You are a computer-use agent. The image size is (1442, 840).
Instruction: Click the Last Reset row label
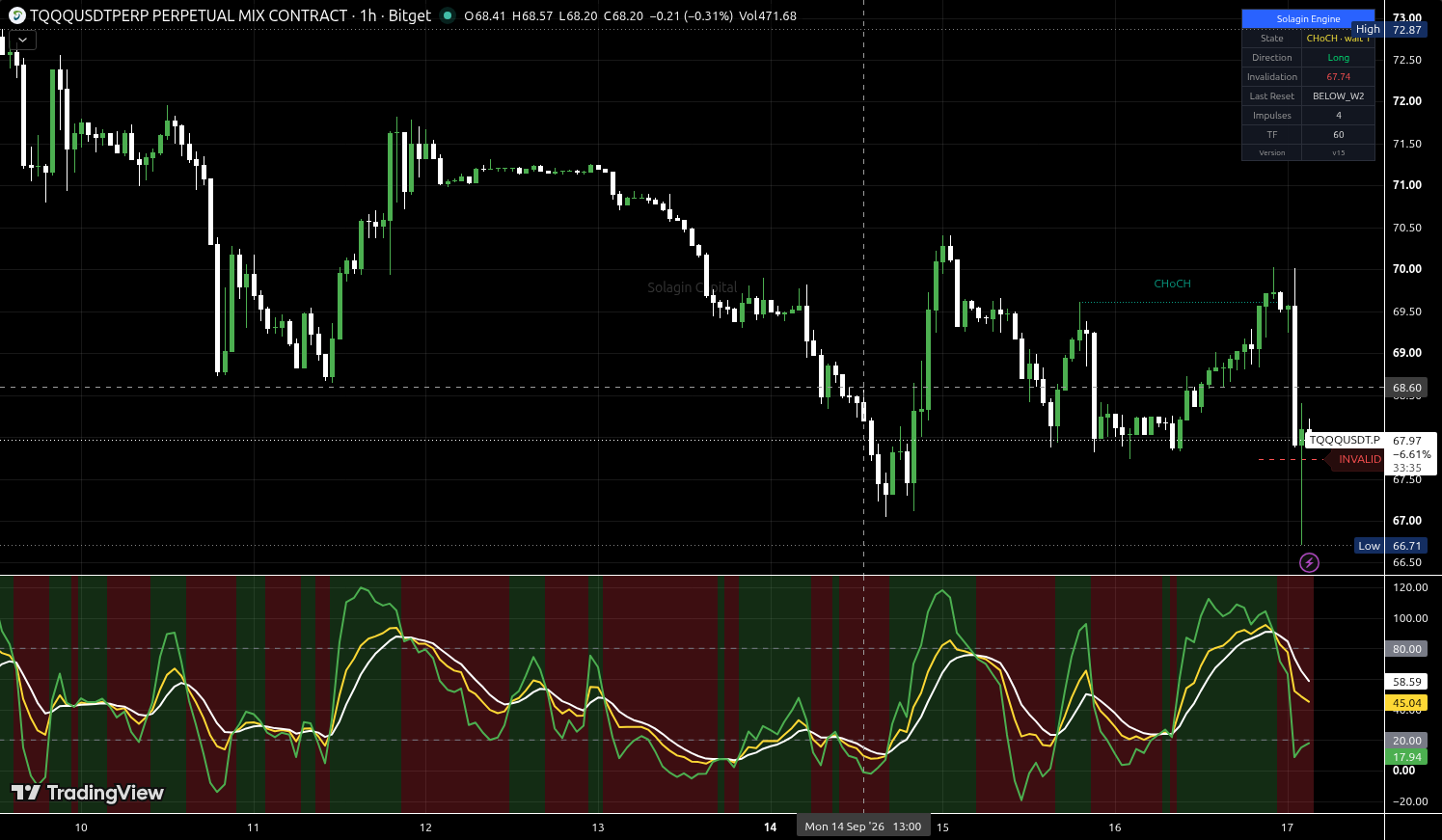pos(1271,96)
